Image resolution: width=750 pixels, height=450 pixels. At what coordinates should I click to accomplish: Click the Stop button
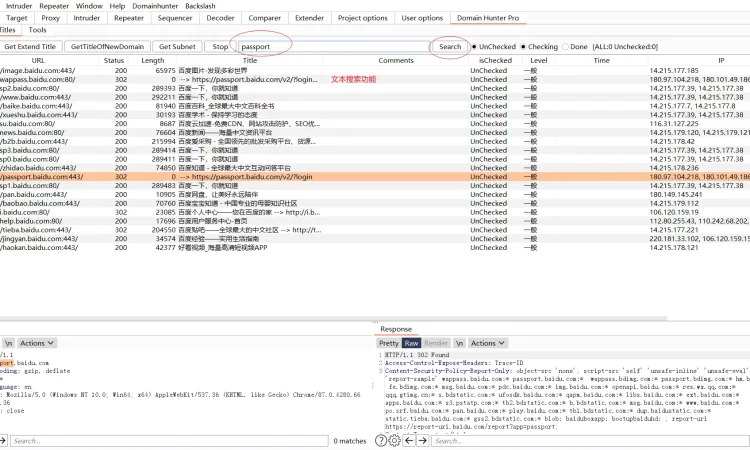220,46
